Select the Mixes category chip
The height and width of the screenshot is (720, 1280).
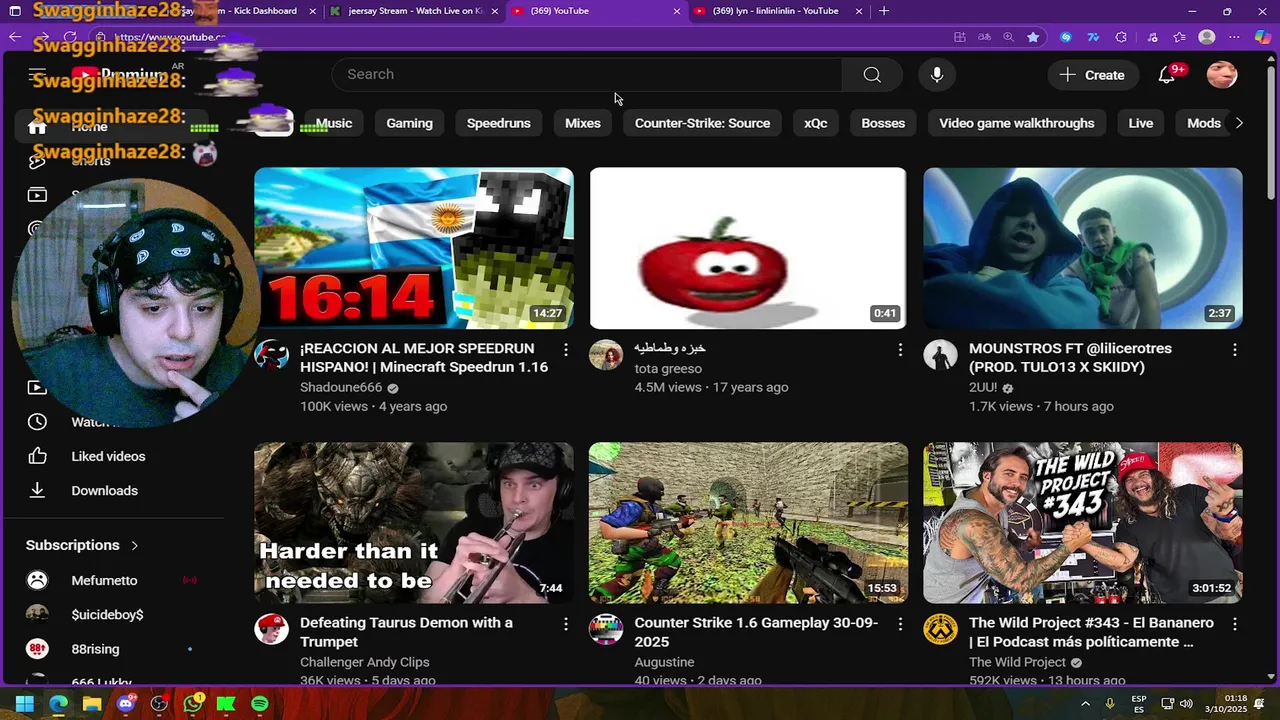pyautogui.click(x=583, y=123)
